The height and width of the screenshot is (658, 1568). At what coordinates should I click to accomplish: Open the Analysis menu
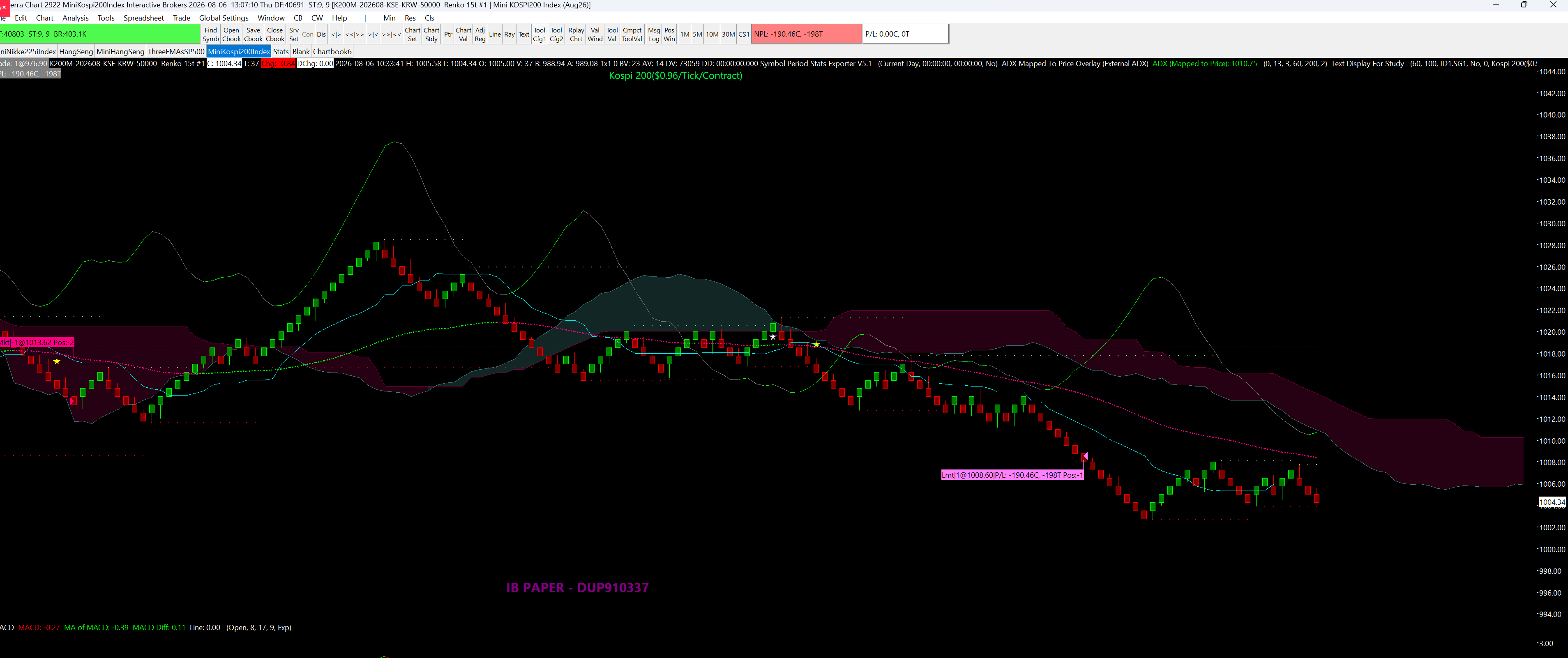pos(76,18)
